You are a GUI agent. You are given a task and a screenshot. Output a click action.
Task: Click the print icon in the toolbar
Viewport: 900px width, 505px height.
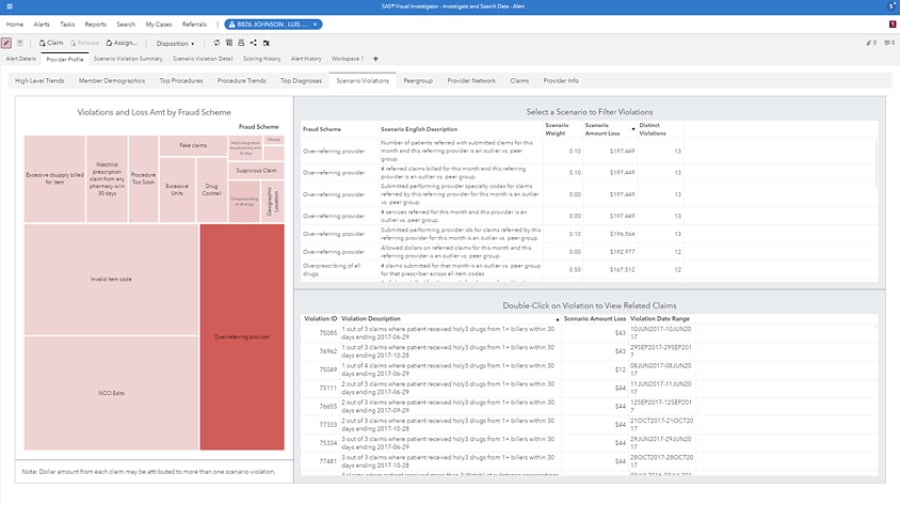(241, 43)
